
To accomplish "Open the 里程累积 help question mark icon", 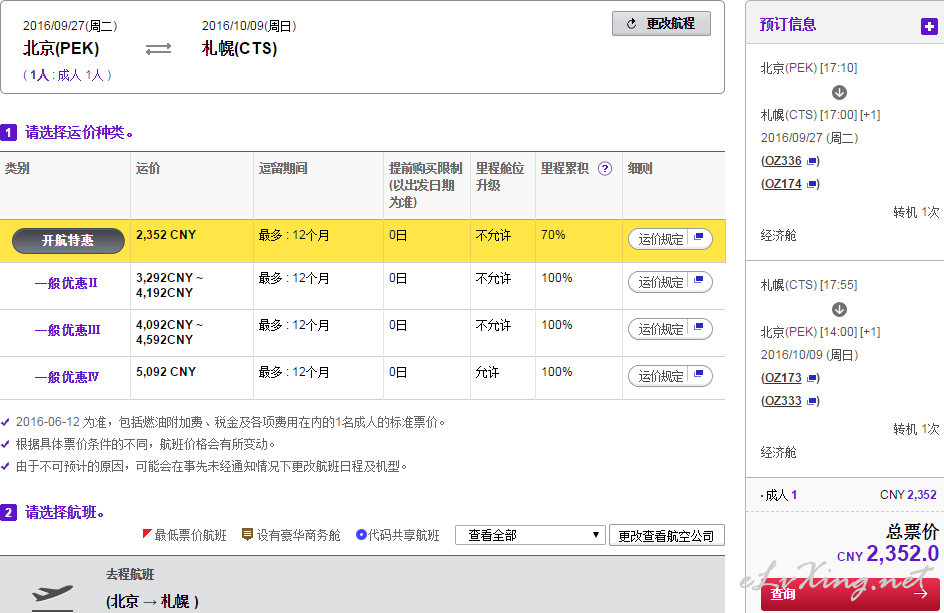I will pyautogui.click(x=605, y=169).
